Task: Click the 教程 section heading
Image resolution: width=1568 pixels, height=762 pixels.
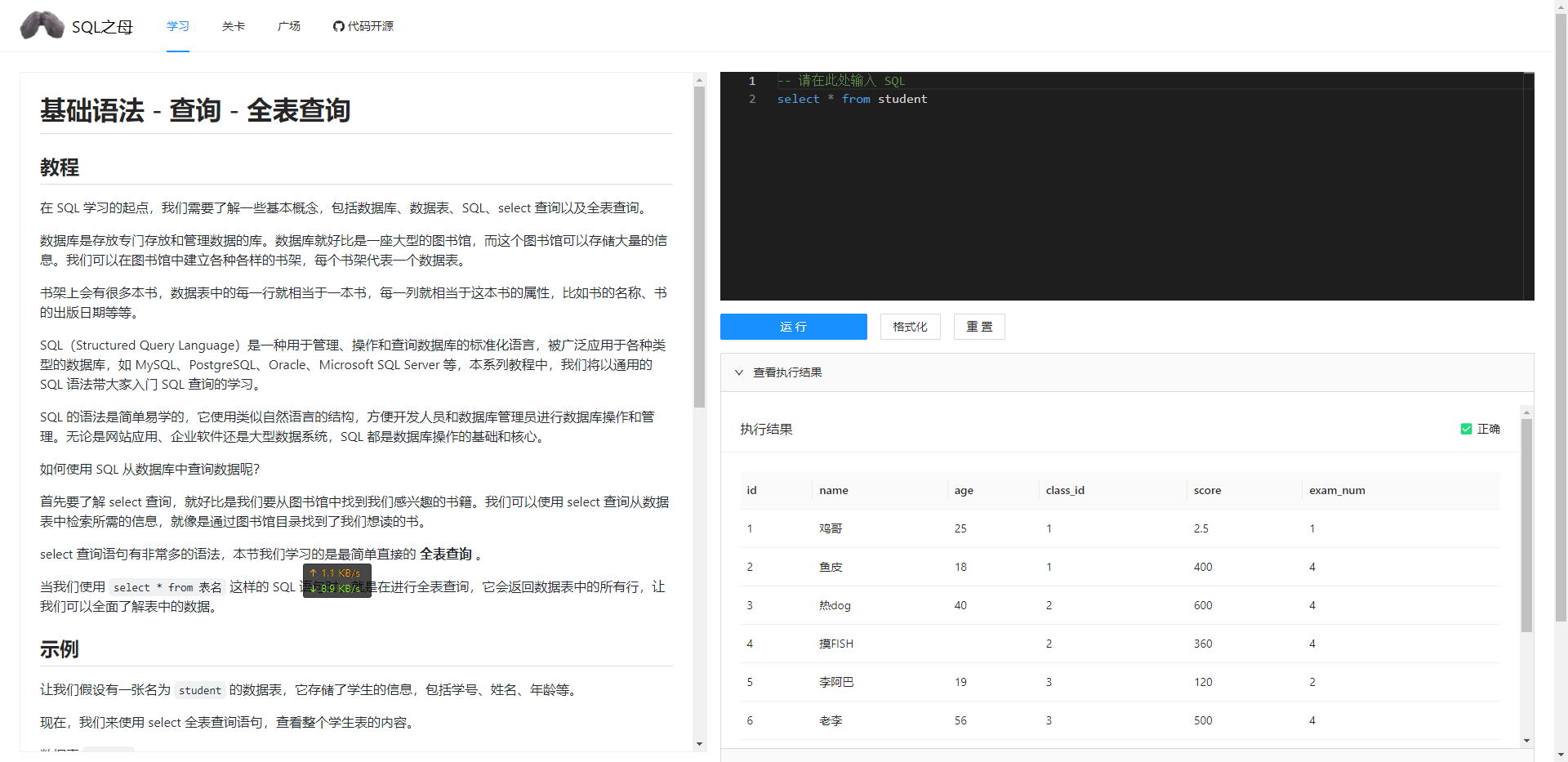Action: (x=60, y=167)
